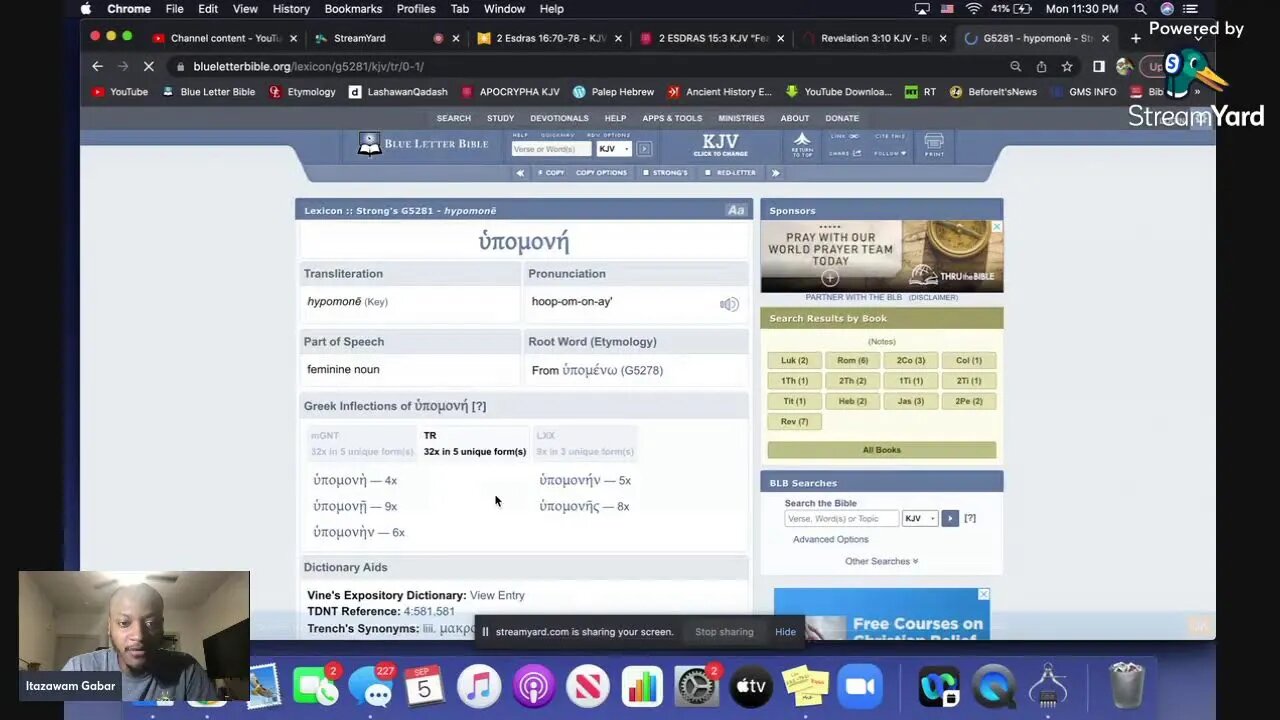The image size is (1280, 720).
Task: Click the Luk (2) book result
Action: click(794, 360)
